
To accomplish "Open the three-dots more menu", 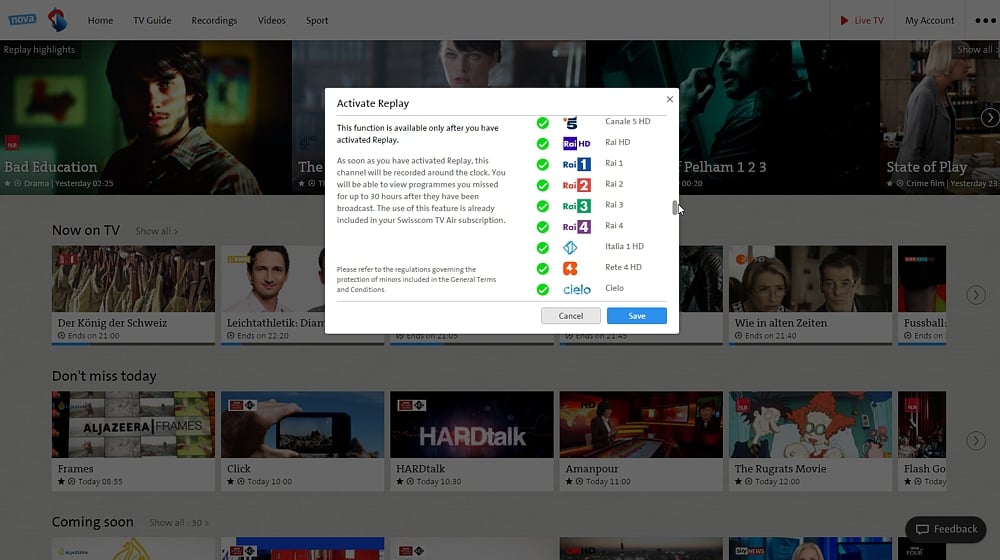I will [x=985, y=20].
